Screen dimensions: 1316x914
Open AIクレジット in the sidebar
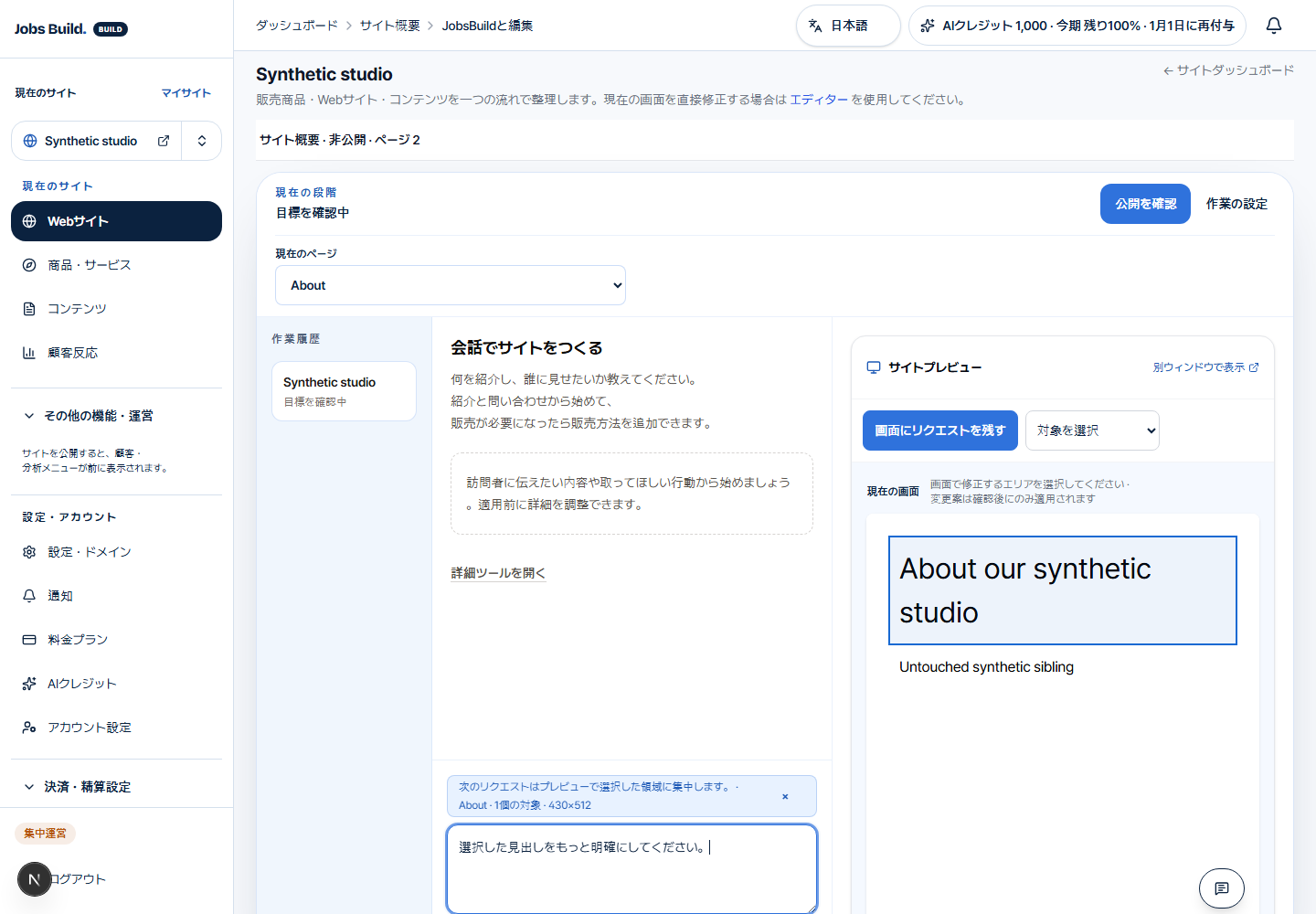tap(116, 684)
